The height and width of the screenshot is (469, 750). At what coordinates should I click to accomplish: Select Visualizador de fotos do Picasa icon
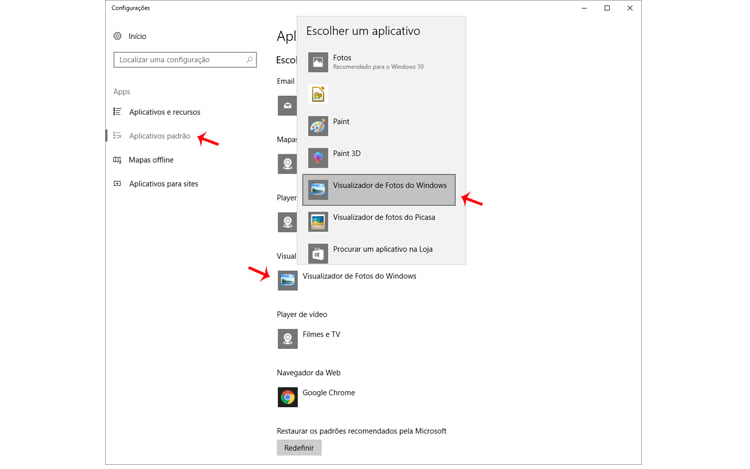click(x=318, y=221)
